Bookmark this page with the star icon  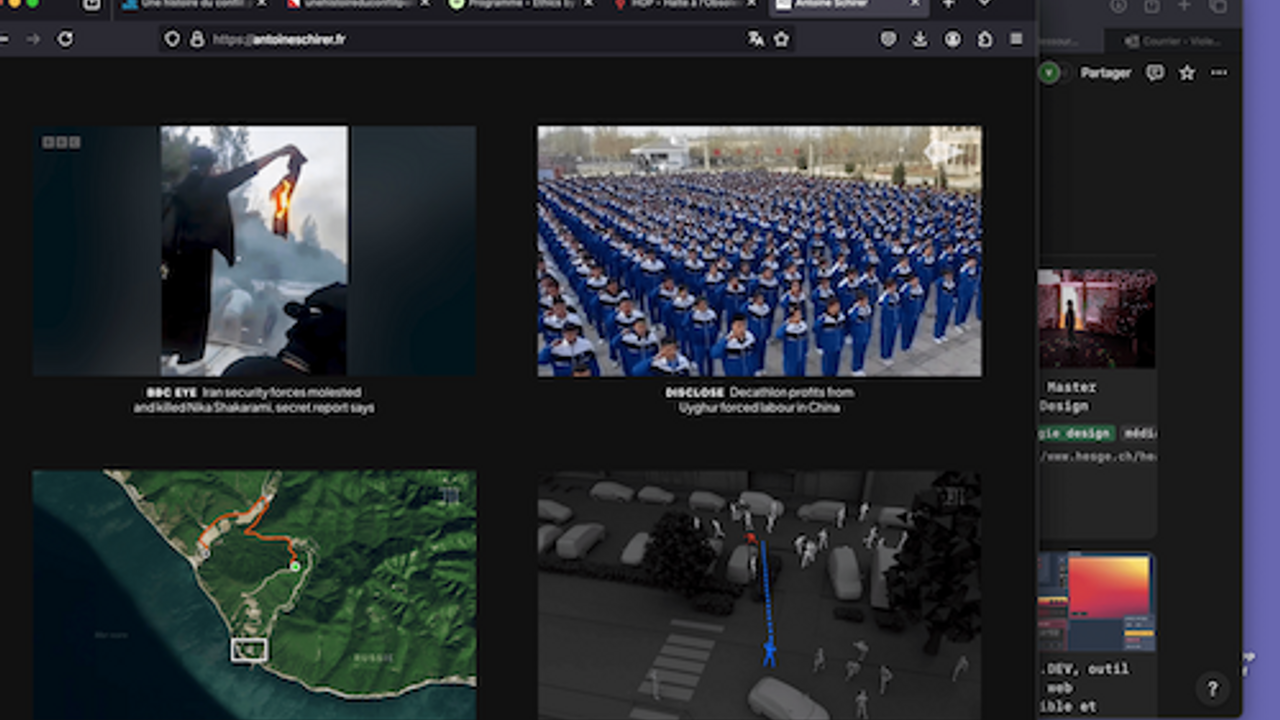point(781,39)
